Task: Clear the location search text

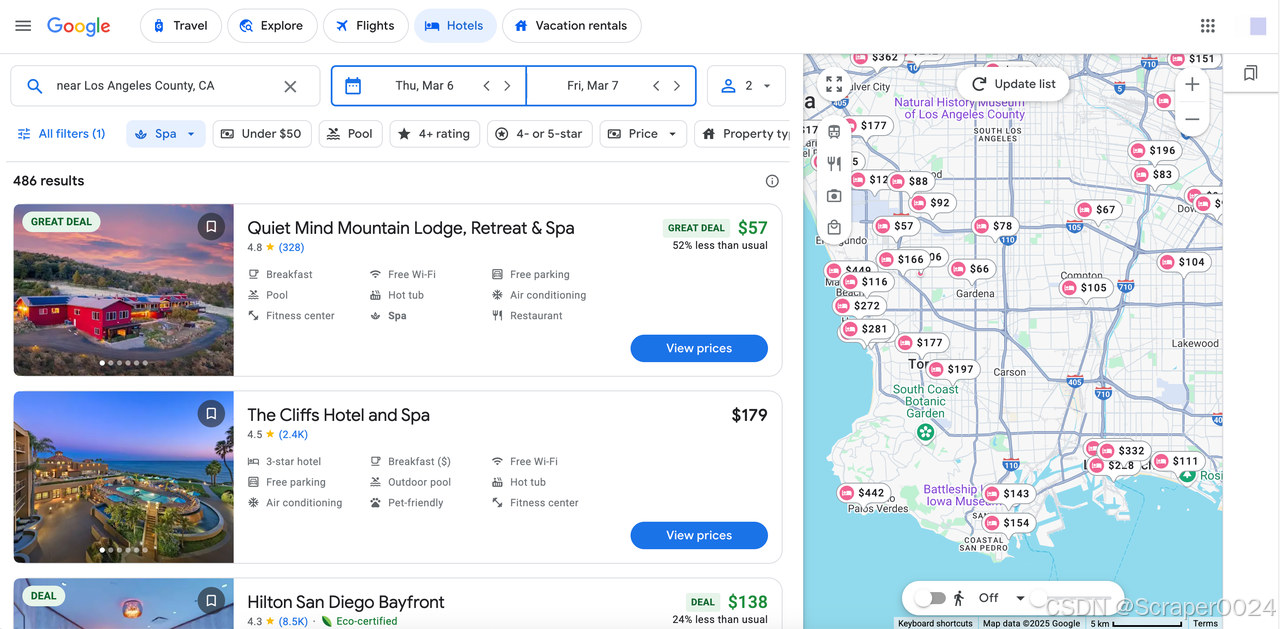Action: point(290,86)
